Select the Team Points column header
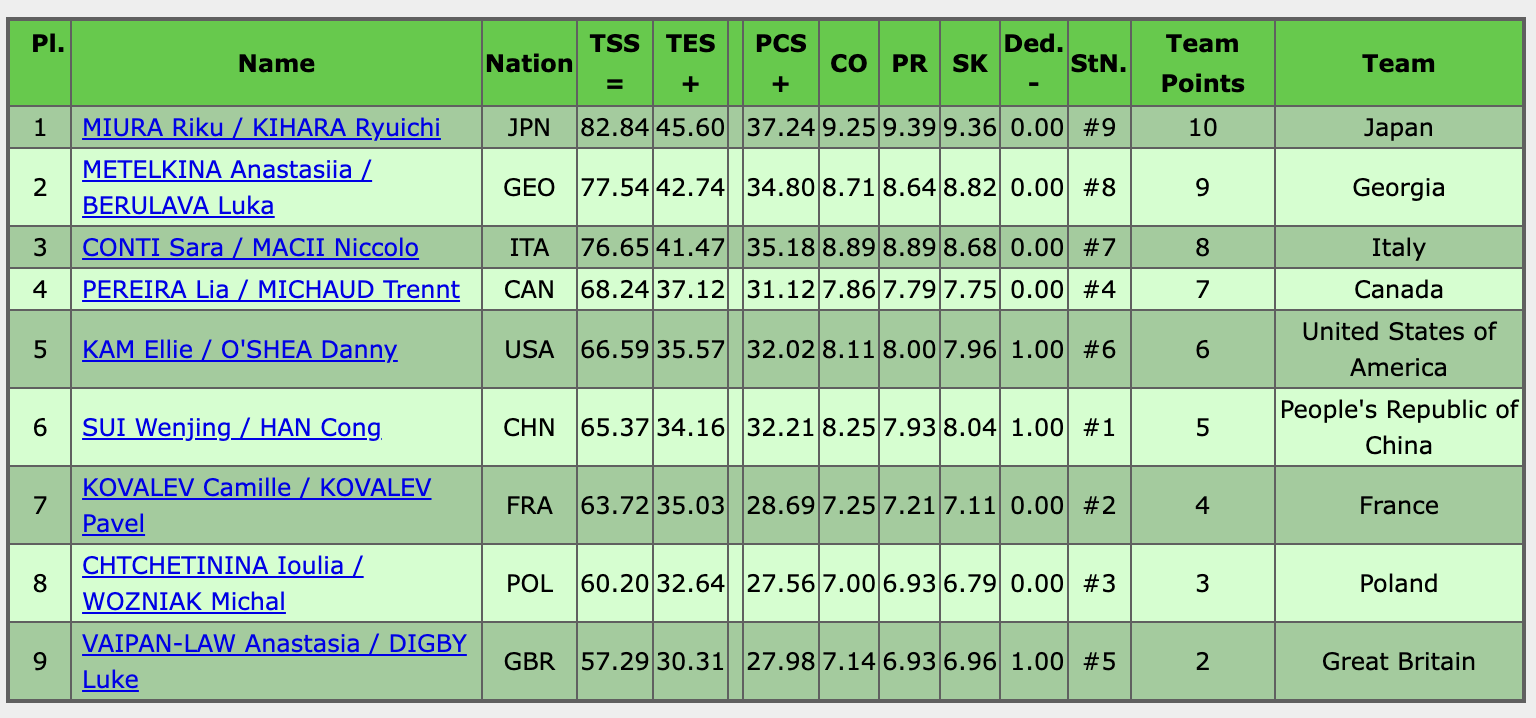 1202,64
